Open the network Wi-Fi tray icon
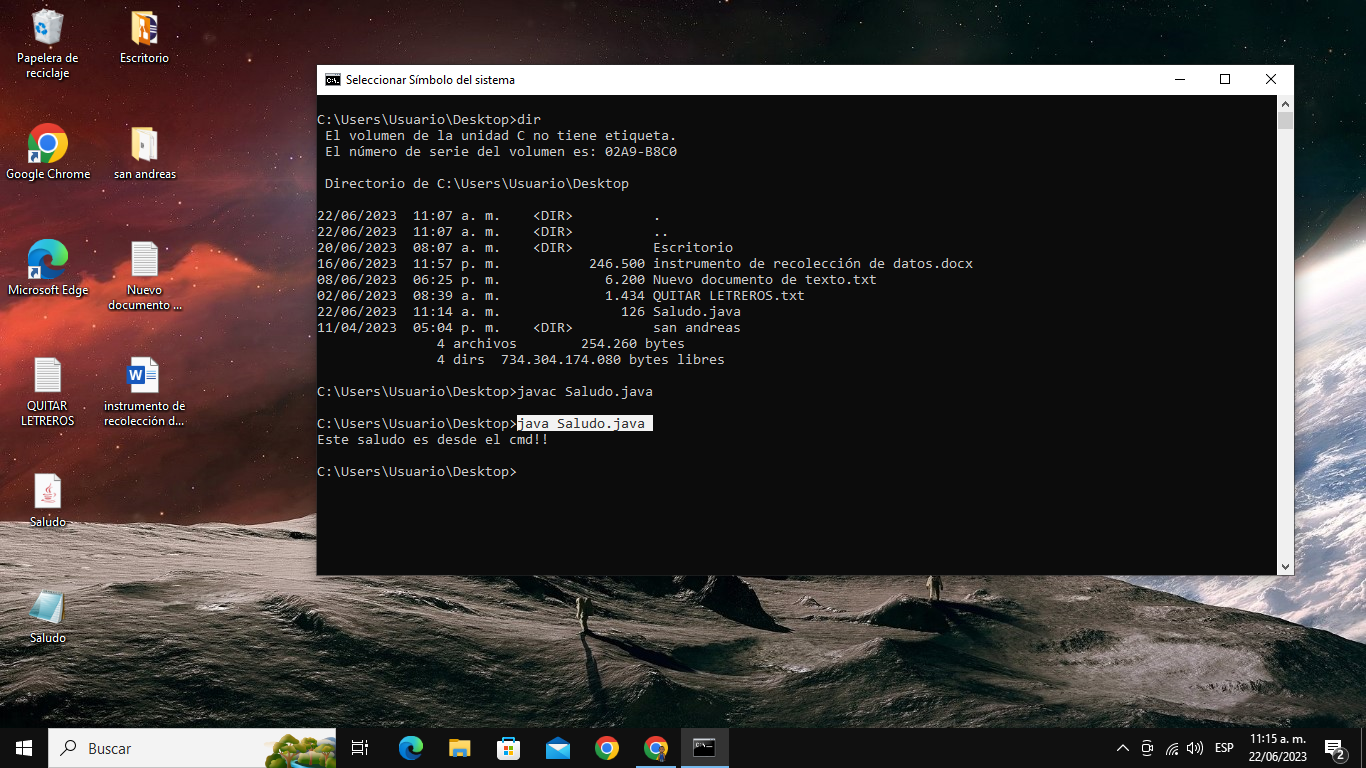Image resolution: width=1366 pixels, height=768 pixels. tap(1171, 748)
